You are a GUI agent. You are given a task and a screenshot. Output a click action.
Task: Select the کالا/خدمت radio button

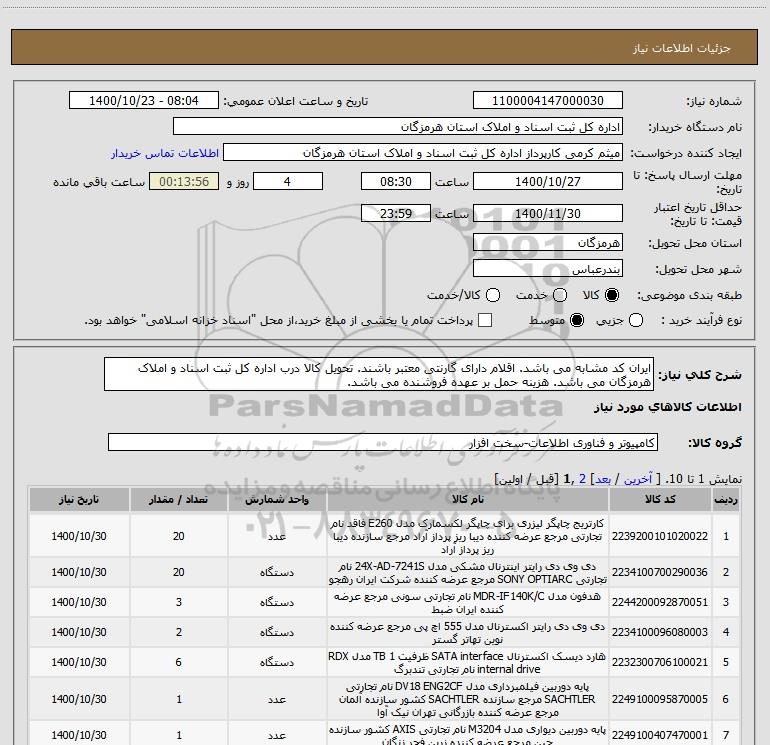(x=493, y=295)
